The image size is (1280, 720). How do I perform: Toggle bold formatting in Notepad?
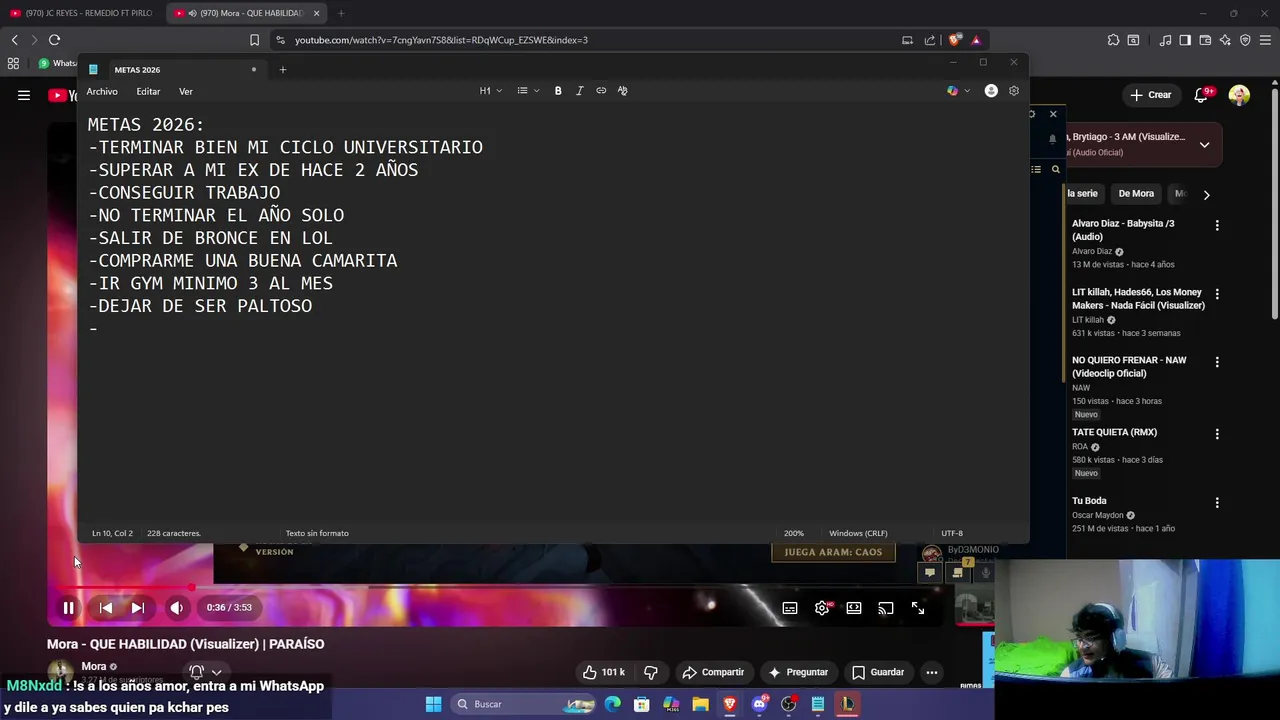click(x=558, y=91)
